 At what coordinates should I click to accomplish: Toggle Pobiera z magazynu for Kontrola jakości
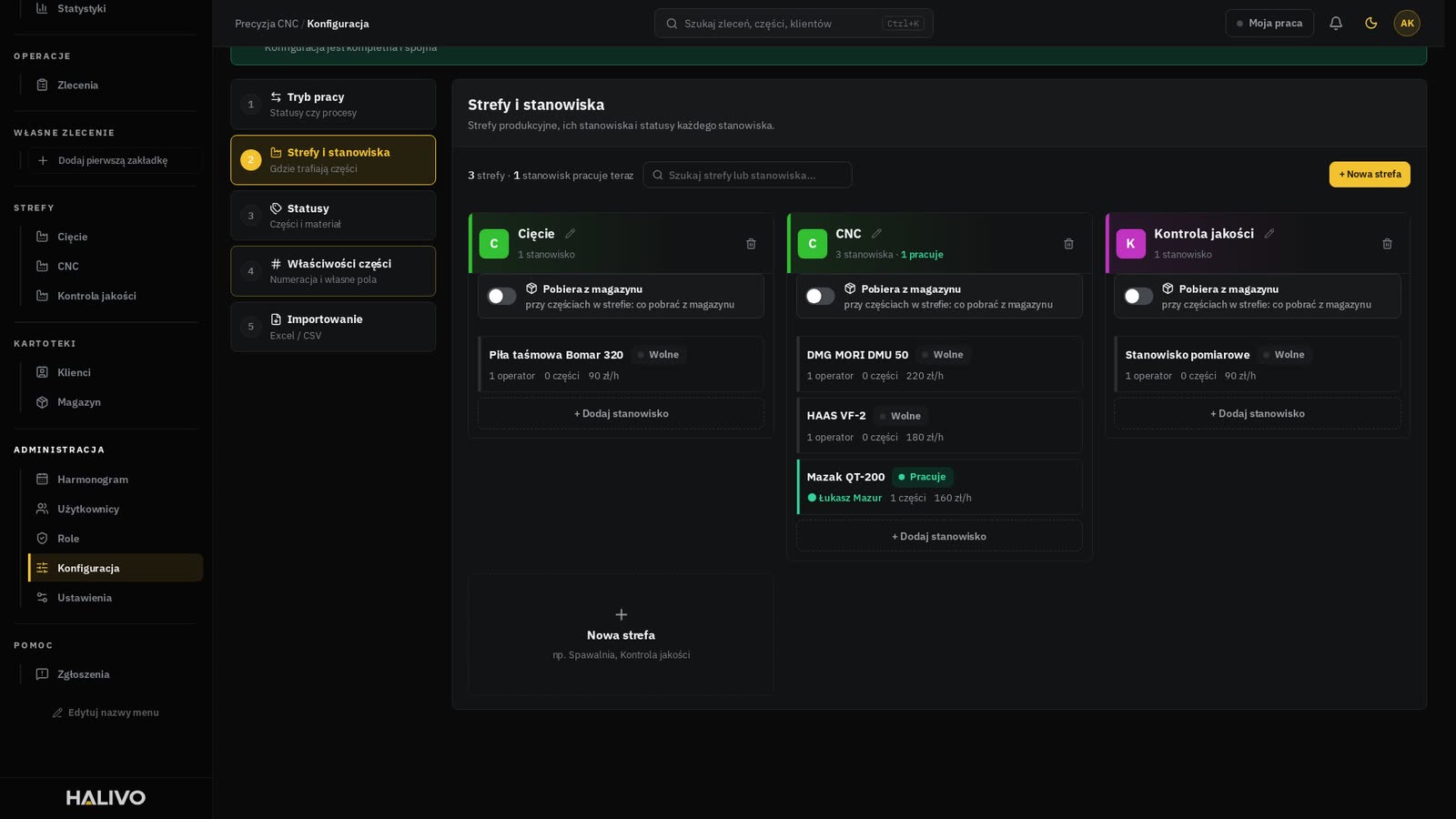[1137, 297]
